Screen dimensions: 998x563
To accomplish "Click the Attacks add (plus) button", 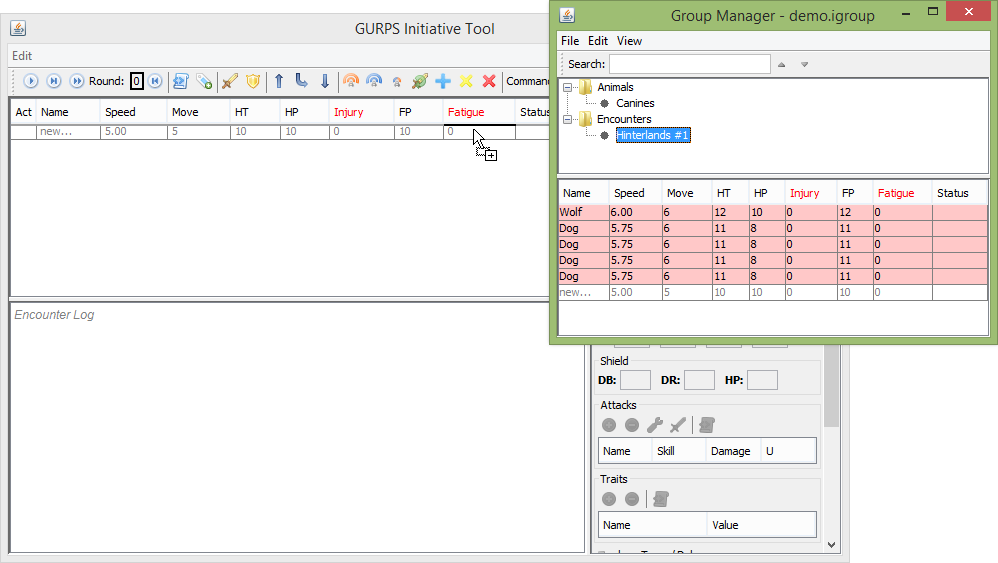I will click(609, 425).
